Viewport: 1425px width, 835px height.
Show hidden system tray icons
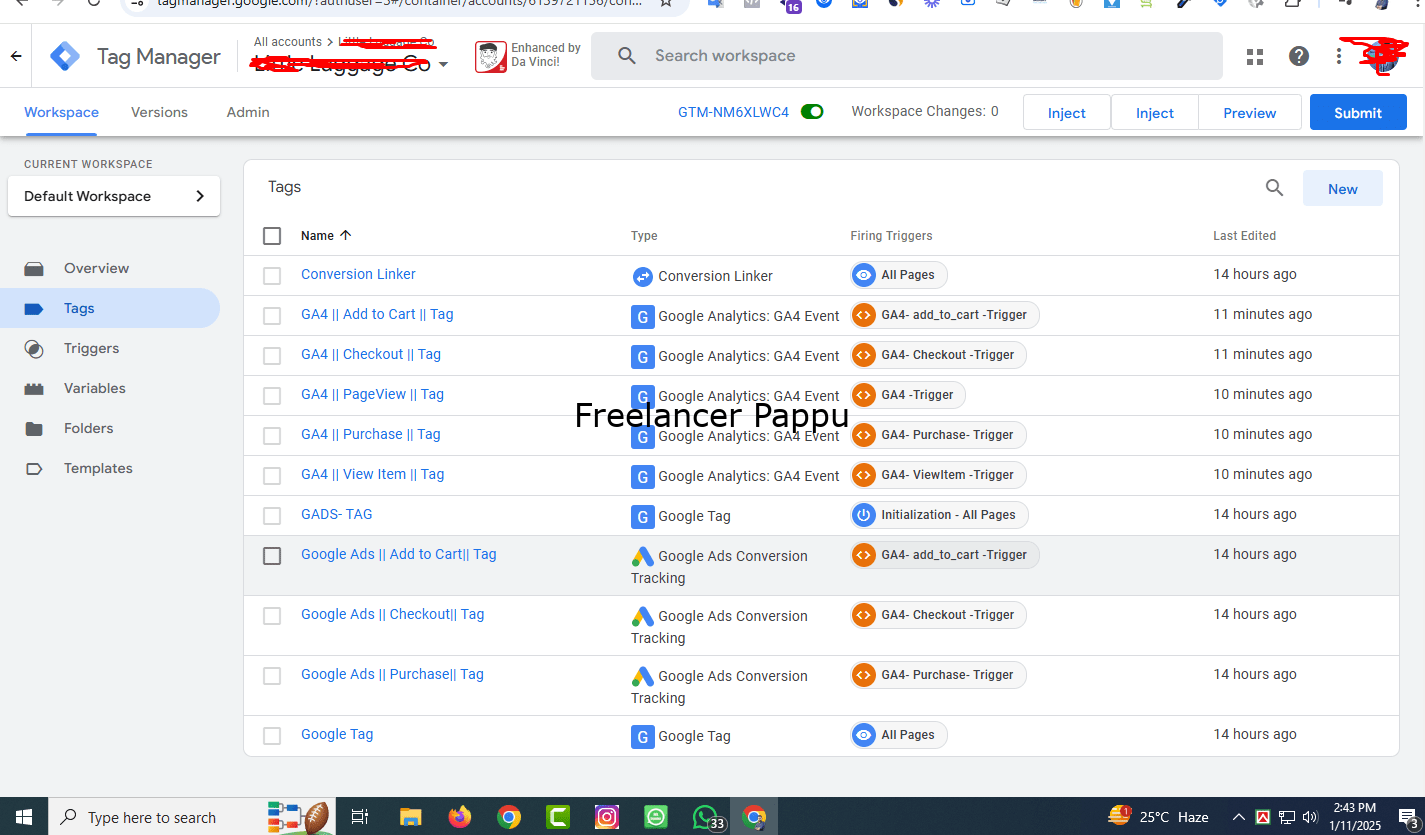[x=1238, y=817]
